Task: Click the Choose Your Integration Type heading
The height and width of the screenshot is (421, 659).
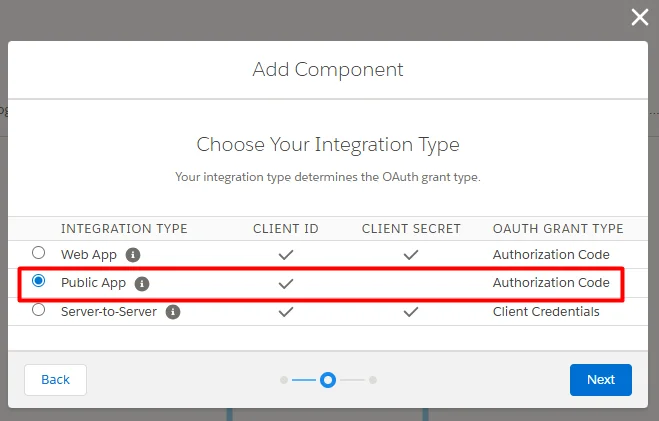Action: (328, 145)
